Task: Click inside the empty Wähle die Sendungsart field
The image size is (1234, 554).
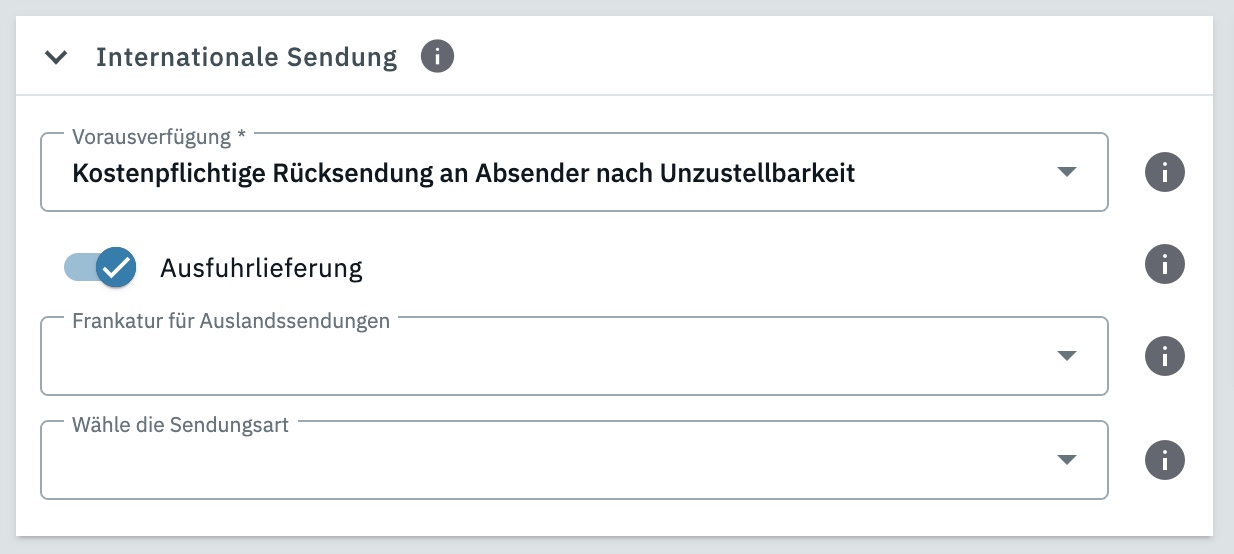Action: click(x=540, y=464)
